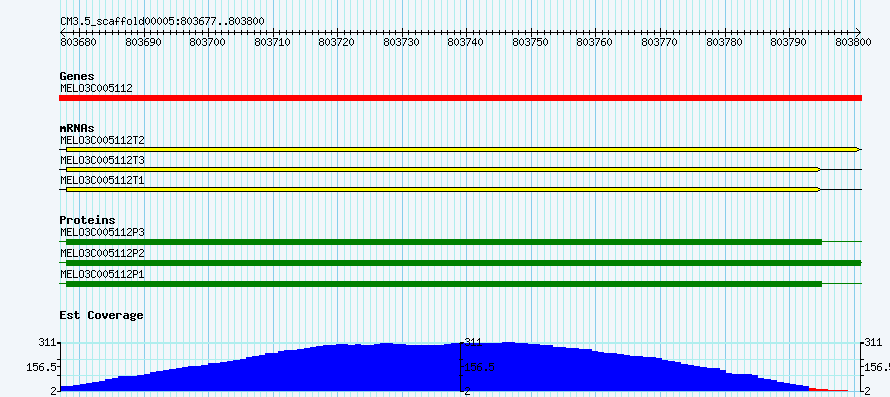
Task: Click the blue EST coverage histogram
Action: click(435, 367)
